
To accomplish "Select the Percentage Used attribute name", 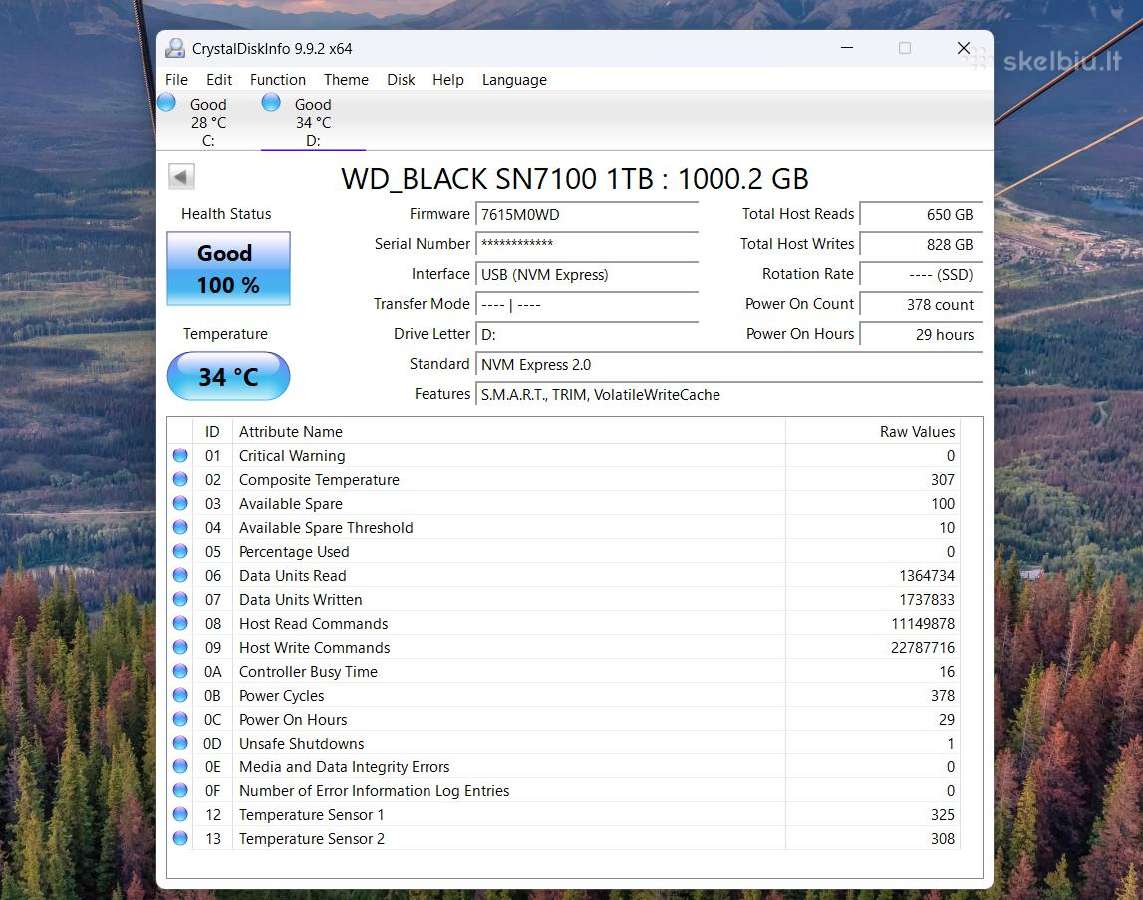I will pos(294,552).
